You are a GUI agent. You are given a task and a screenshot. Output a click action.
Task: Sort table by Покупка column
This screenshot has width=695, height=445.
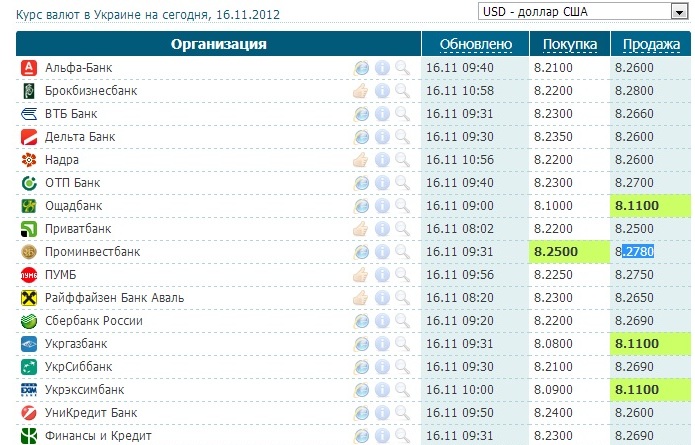[570, 44]
